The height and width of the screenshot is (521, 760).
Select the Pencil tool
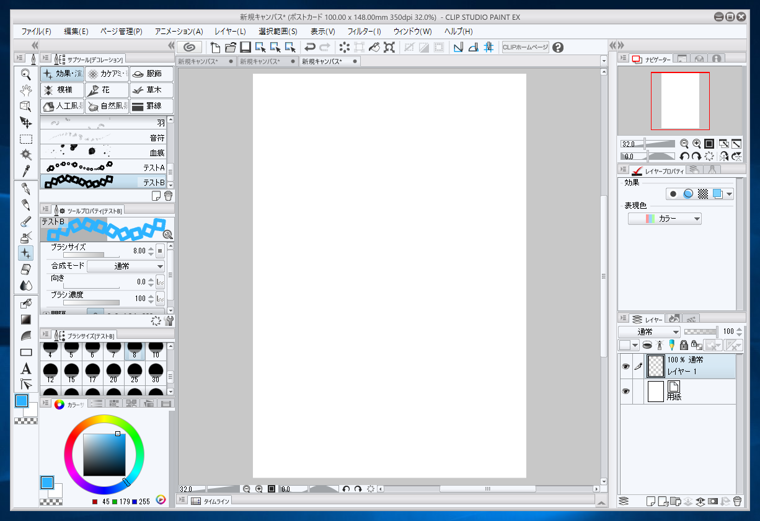pyautogui.click(x=26, y=205)
